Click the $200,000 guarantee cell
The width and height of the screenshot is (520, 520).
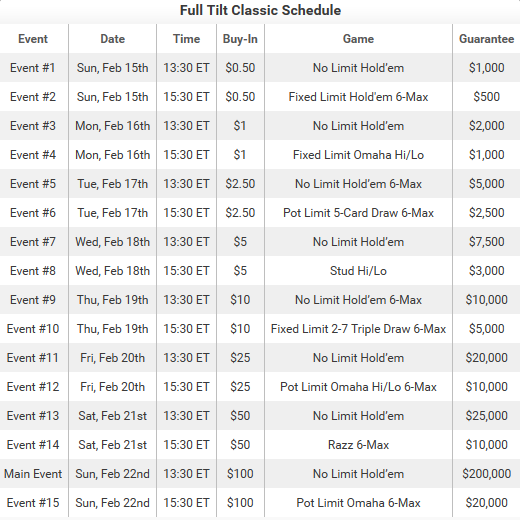pos(486,474)
